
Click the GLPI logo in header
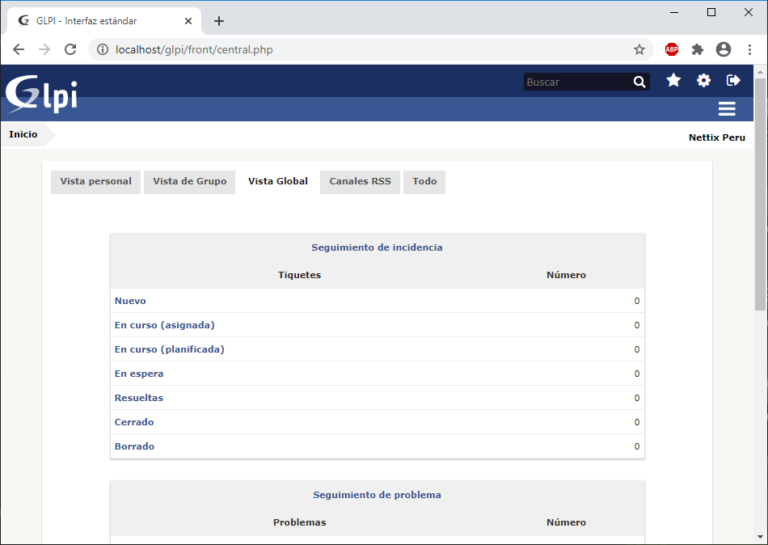(x=41, y=94)
